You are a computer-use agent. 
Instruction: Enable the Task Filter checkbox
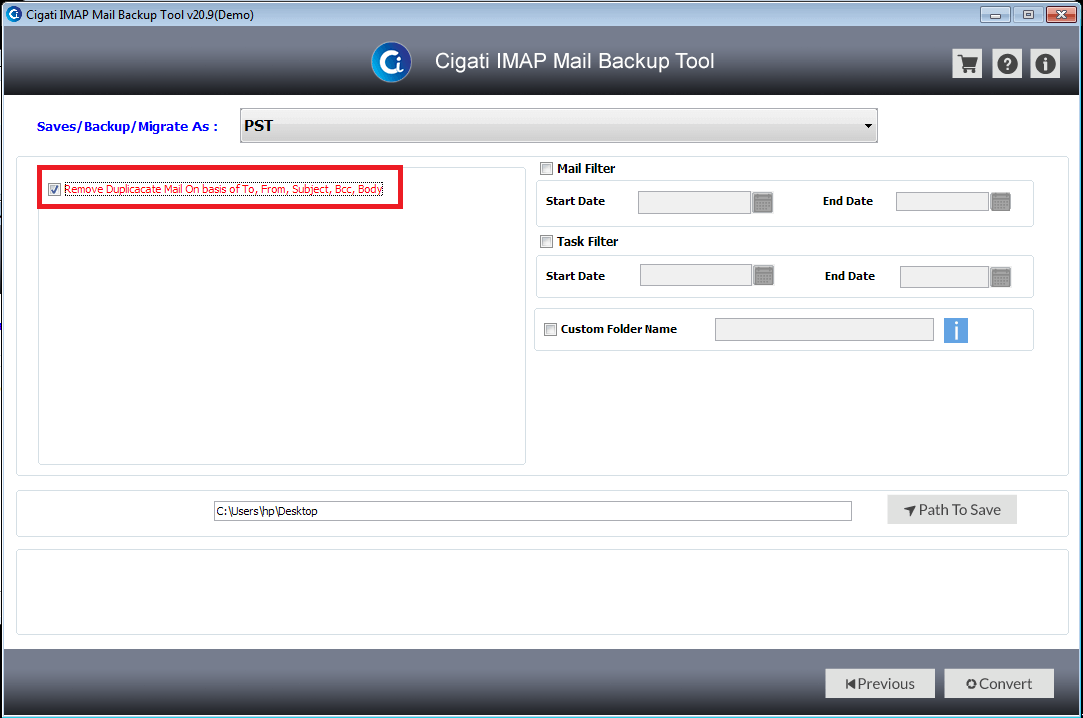(x=546, y=242)
